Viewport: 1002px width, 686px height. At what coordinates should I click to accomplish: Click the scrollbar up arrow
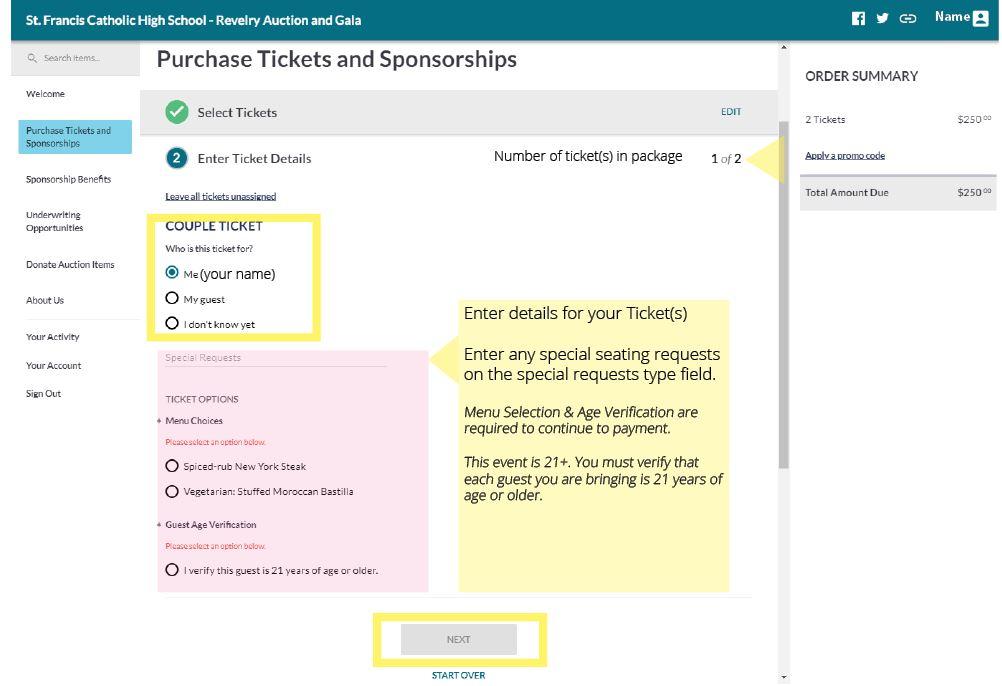click(783, 47)
